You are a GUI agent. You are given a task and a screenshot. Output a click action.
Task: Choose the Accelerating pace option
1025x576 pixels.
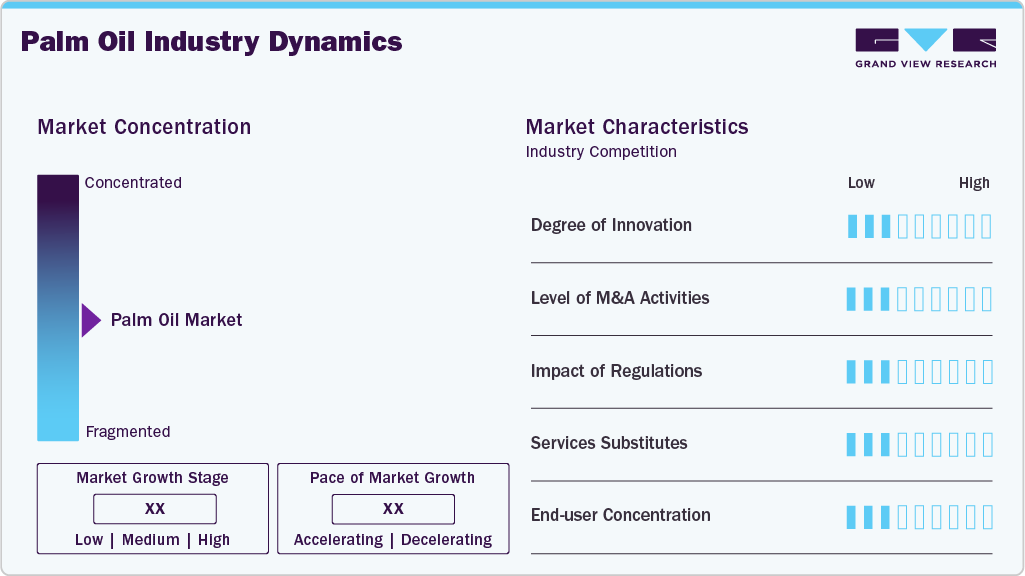pos(338,540)
